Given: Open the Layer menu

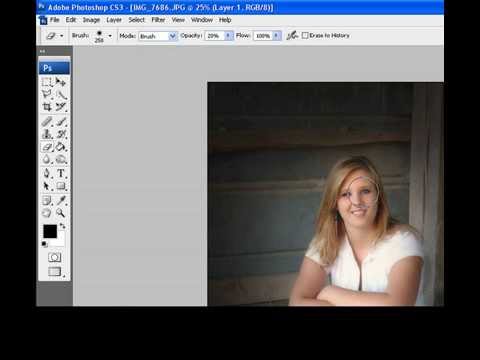Looking at the screenshot, I should 114,20.
